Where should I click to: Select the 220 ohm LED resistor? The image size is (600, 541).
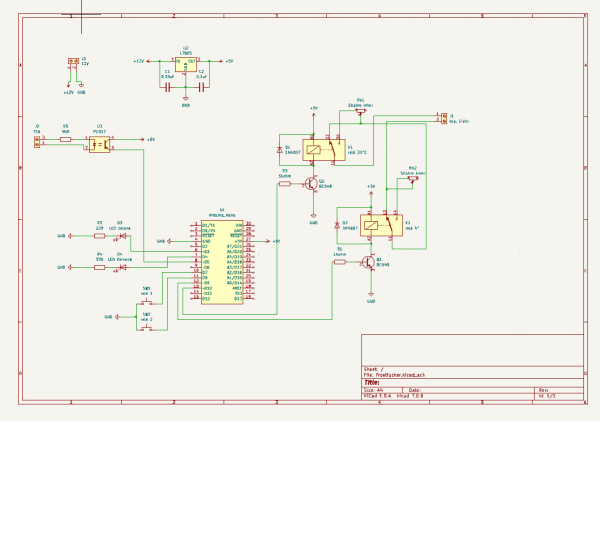(99, 236)
